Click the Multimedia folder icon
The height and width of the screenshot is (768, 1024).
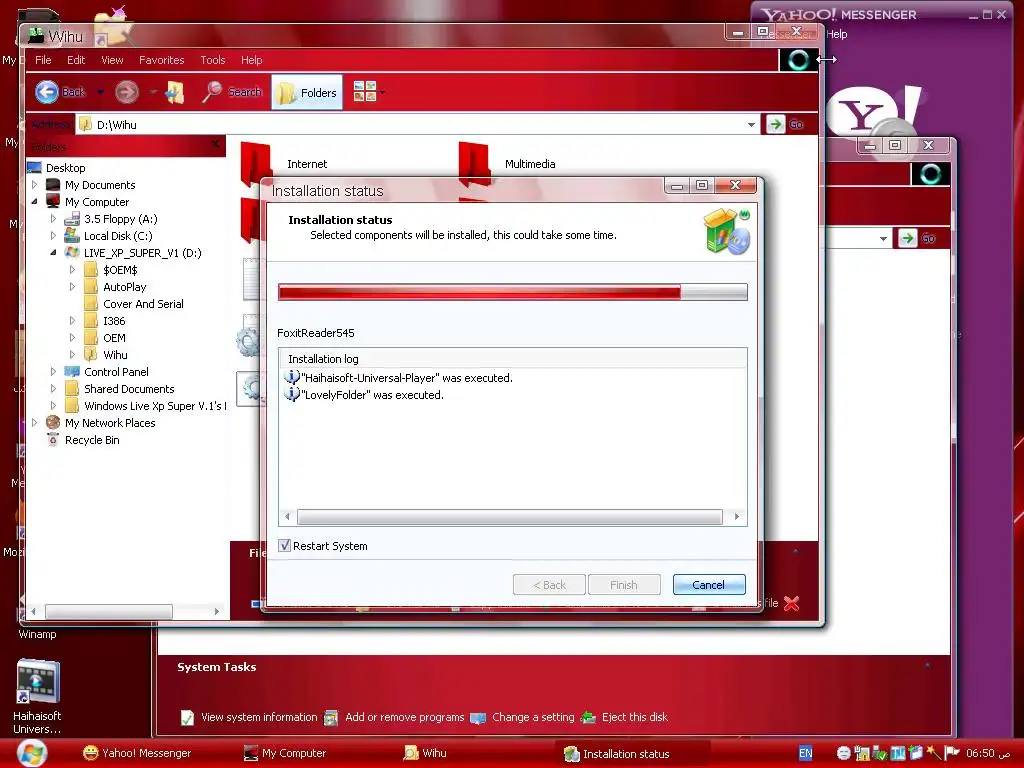click(x=474, y=163)
